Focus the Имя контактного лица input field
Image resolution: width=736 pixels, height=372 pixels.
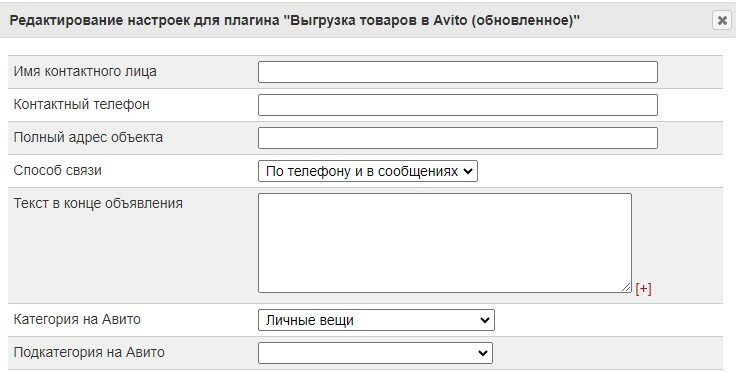(458, 72)
